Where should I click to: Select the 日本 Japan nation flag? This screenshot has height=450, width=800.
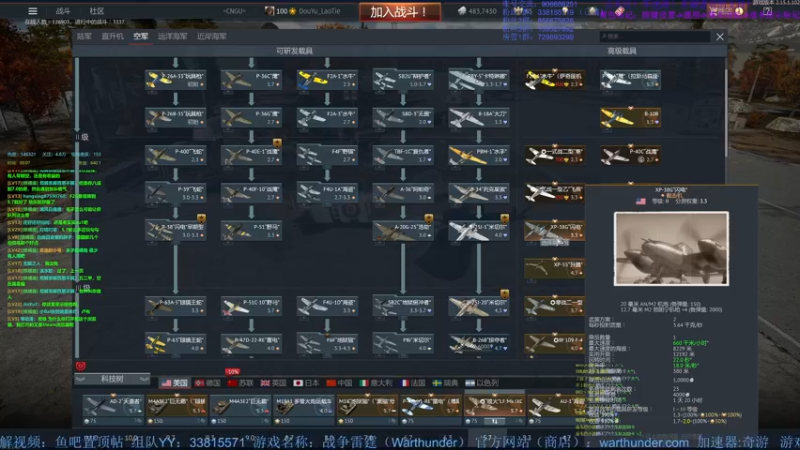coord(307,383)
